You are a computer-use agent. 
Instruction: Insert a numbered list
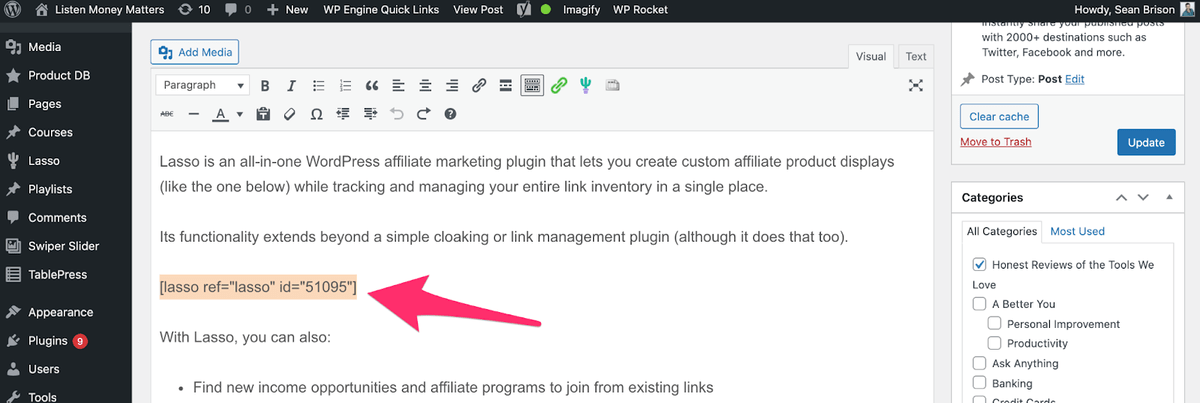[346, 85]
